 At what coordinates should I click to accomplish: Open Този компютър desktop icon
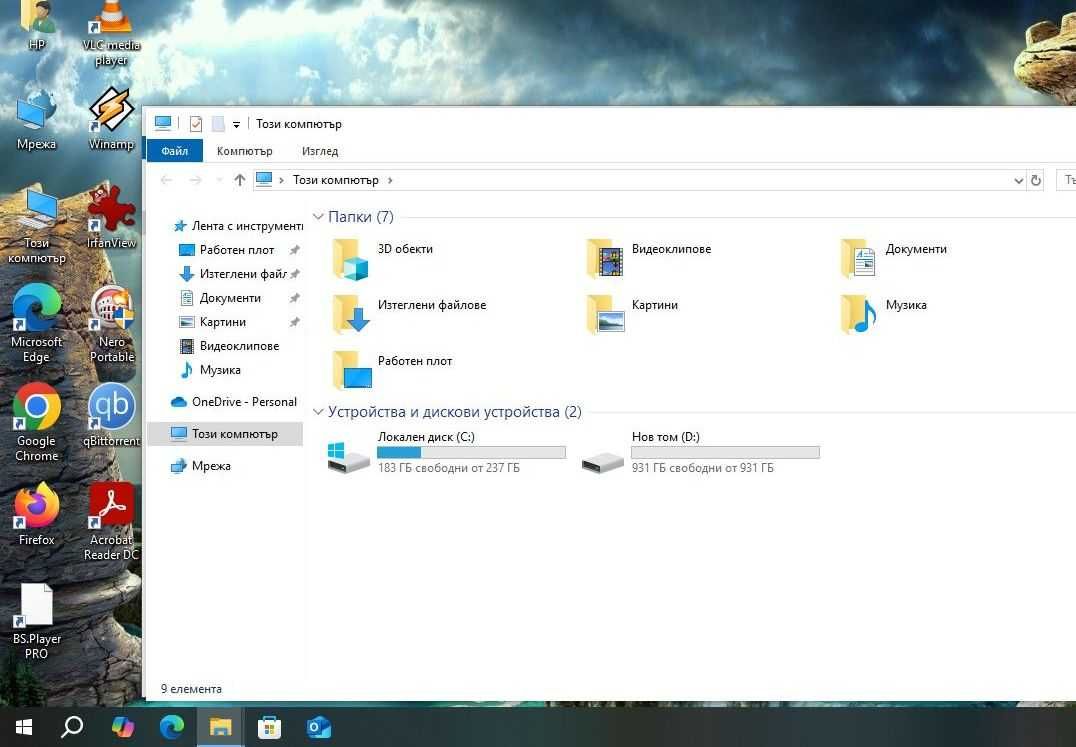click(x=36, y=224)
